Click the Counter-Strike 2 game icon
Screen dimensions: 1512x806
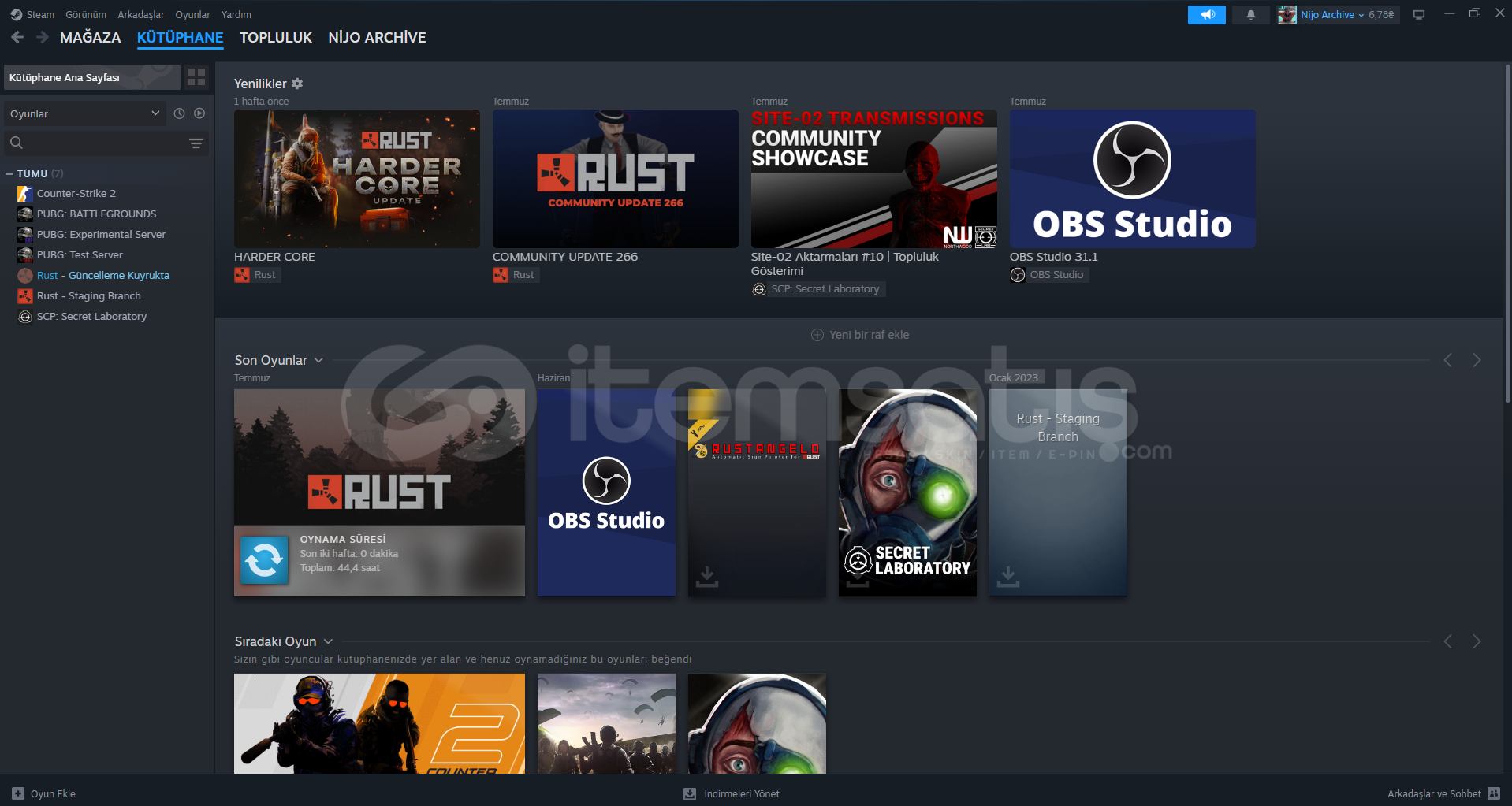25,193
